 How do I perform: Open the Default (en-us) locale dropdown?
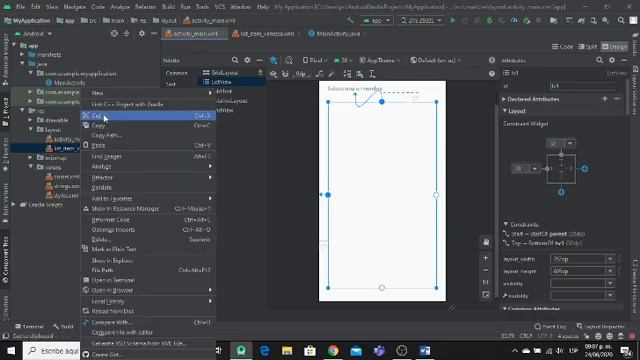[x=436, y=60]
